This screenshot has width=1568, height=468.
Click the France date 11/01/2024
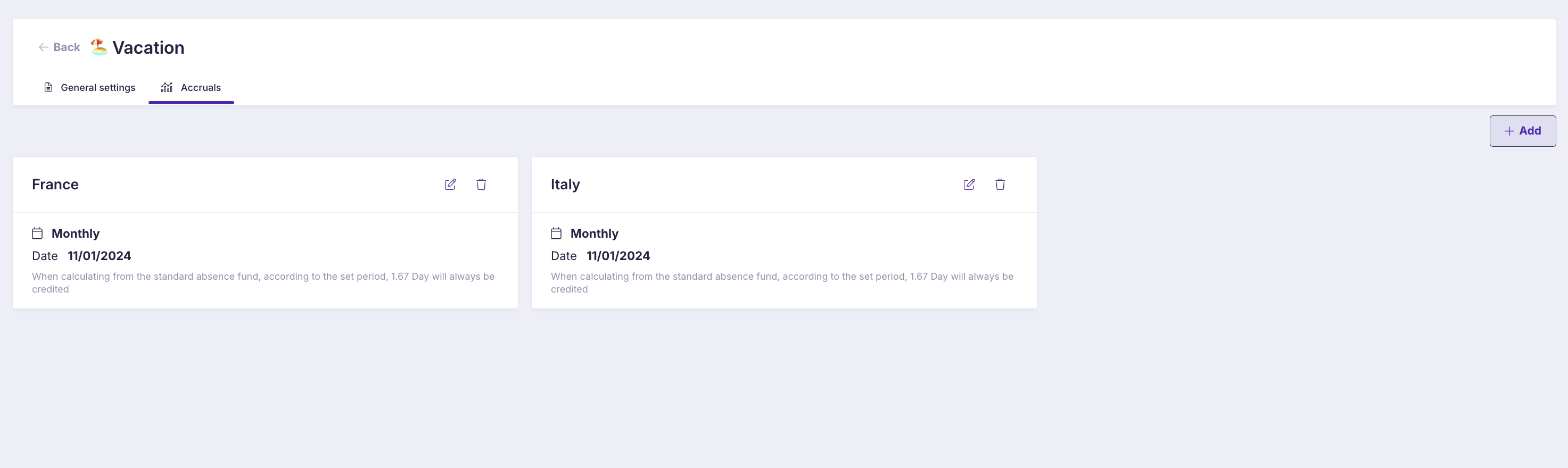click(x=99, y=256)
